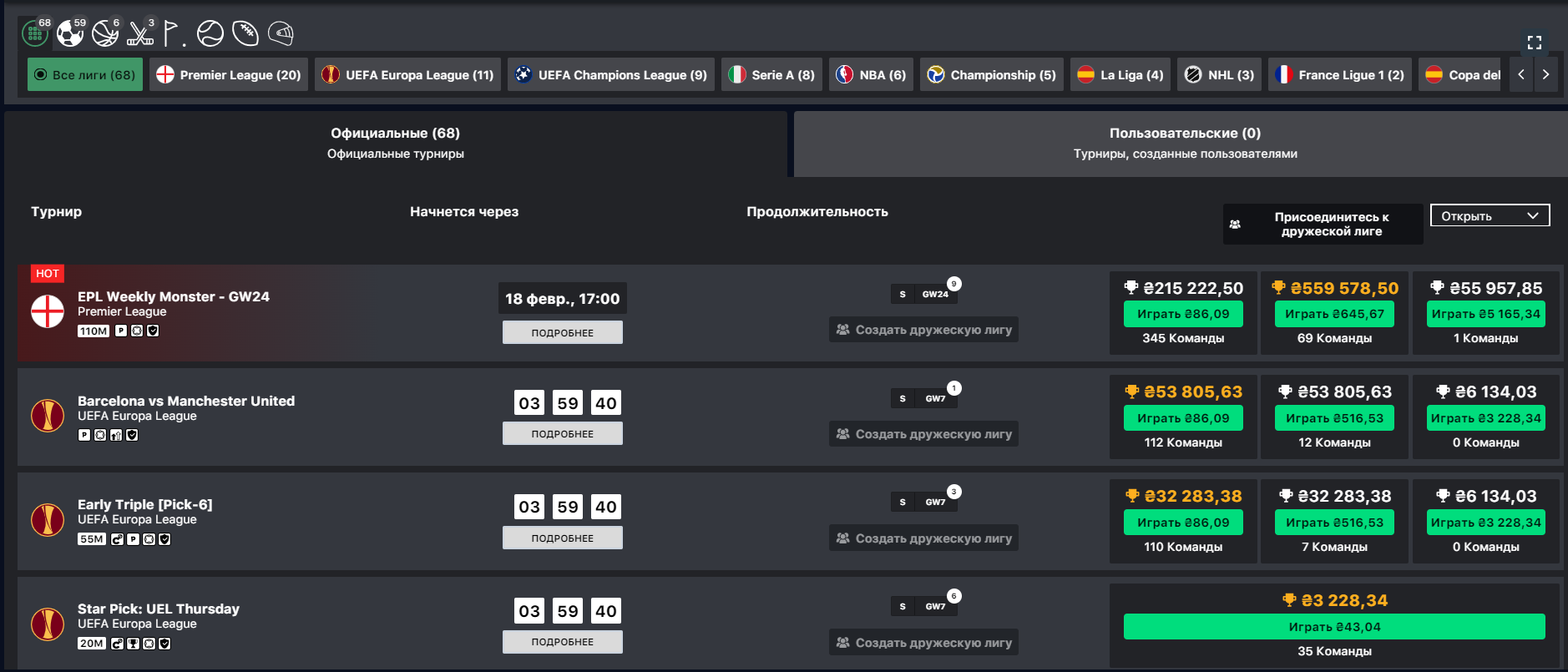Create friendly league for Barcelona vs Manchester United
Screen dimensions: 1568x672
click(923, 434)
